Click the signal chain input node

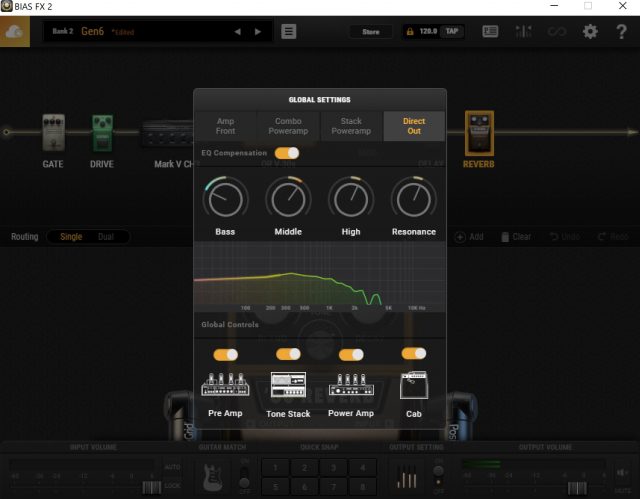(6, 132)
